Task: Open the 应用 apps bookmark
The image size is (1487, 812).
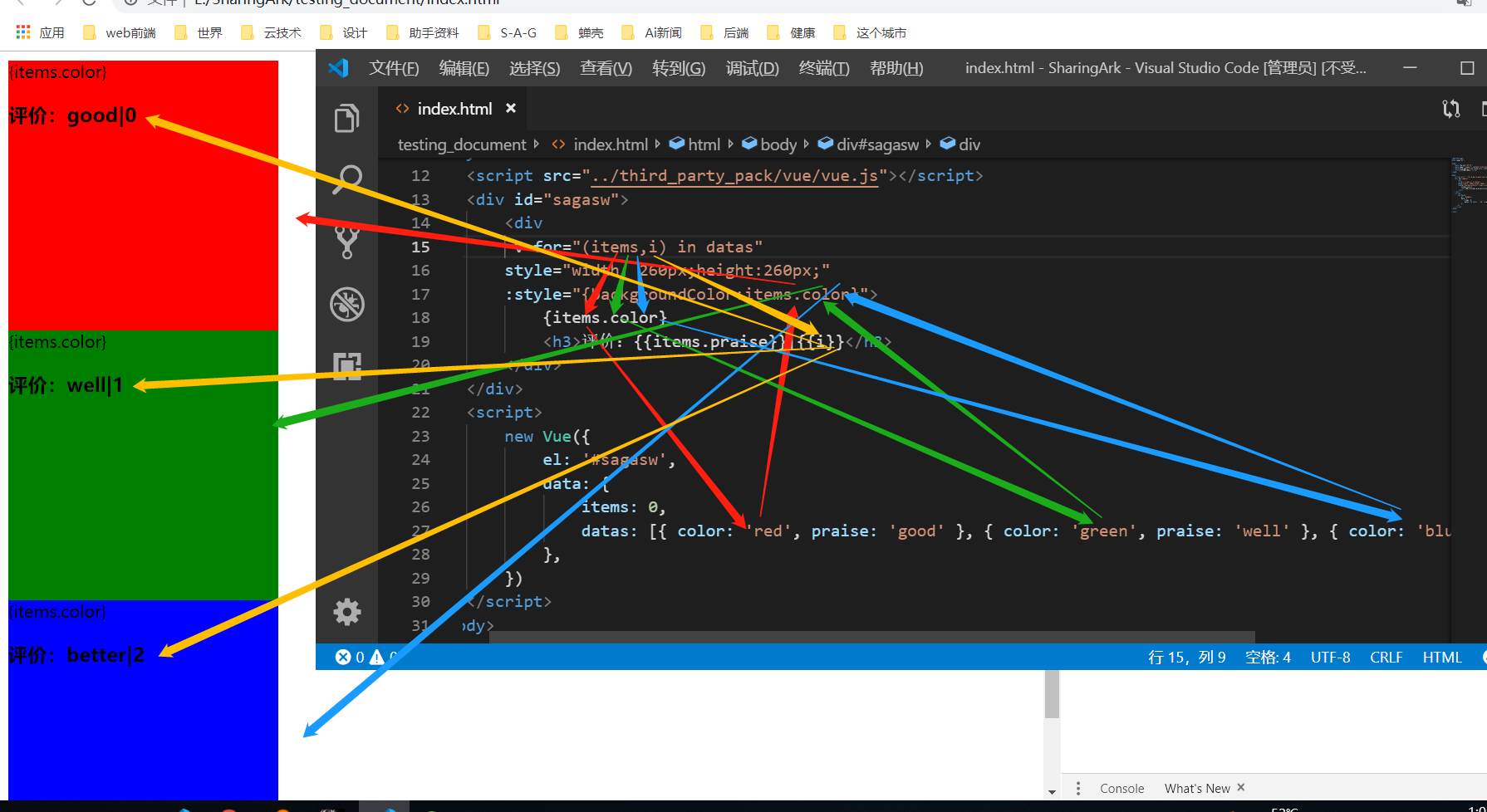Action: tap(40, 32)
